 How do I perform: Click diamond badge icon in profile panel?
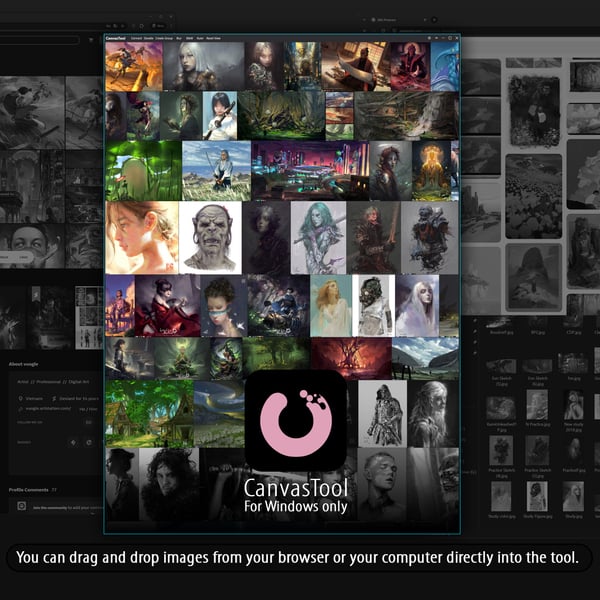73,442
